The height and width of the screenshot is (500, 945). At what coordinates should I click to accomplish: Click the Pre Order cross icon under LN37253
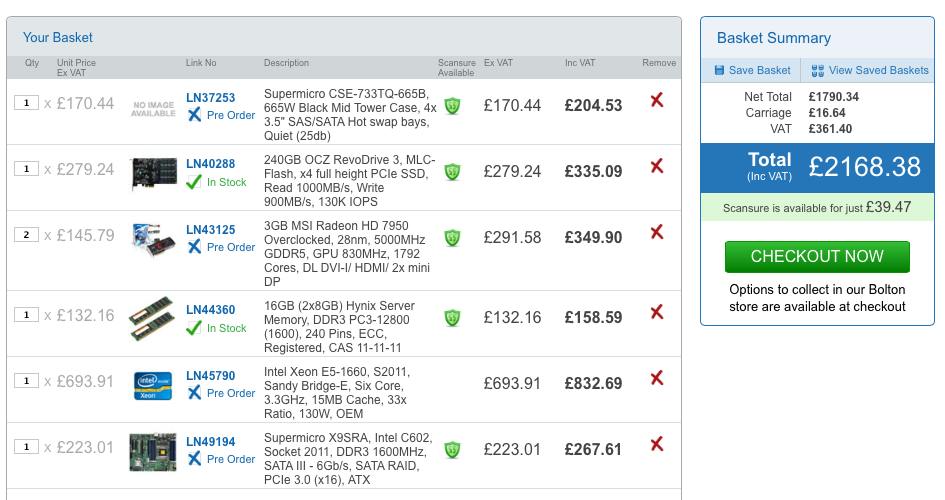point(194,115)
